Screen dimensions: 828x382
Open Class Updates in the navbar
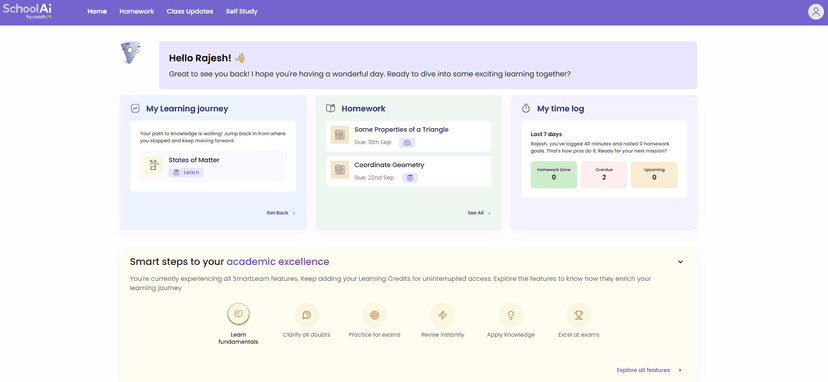point(190,12)
